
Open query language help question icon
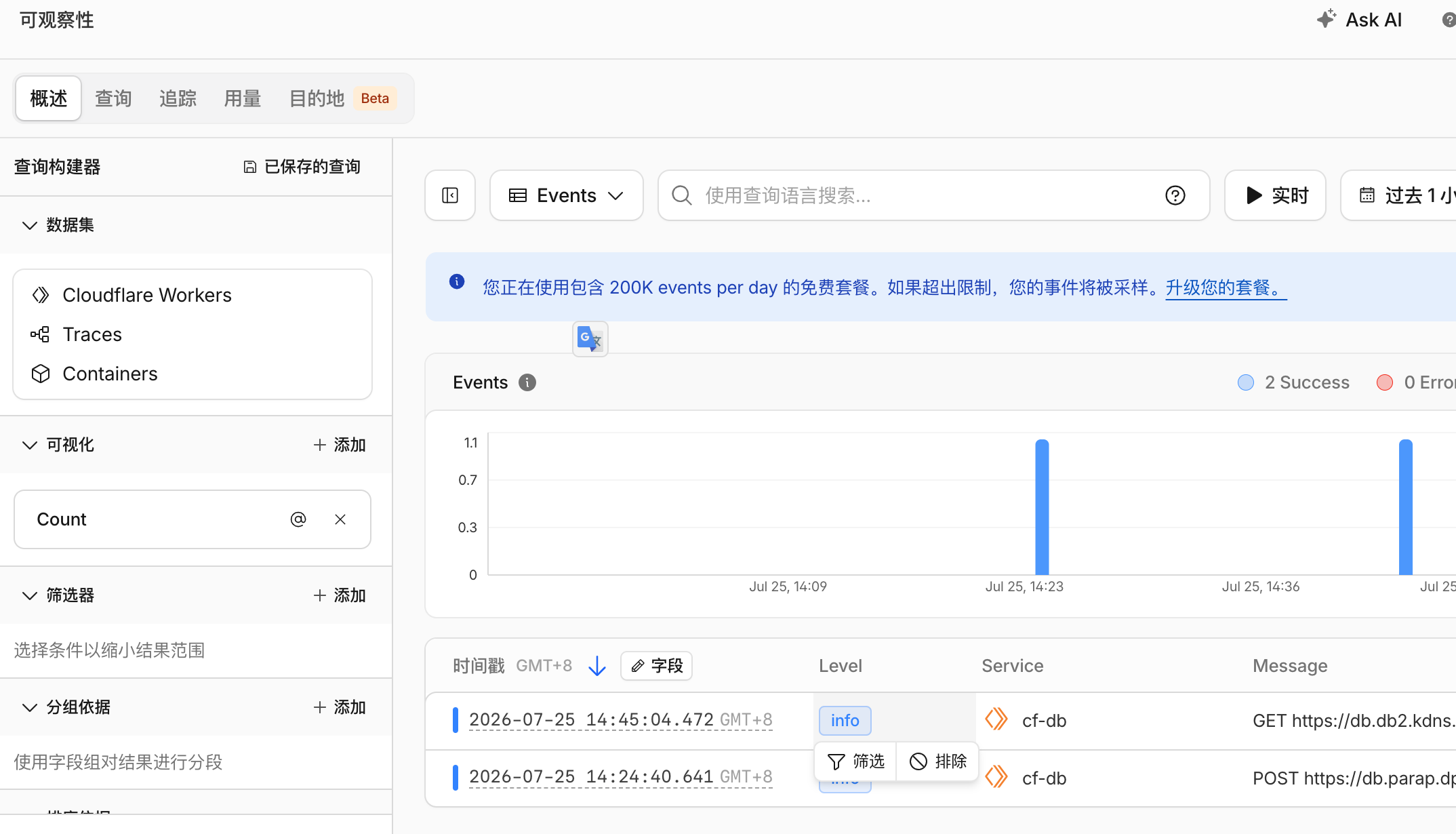click(x=1175, y=195)
